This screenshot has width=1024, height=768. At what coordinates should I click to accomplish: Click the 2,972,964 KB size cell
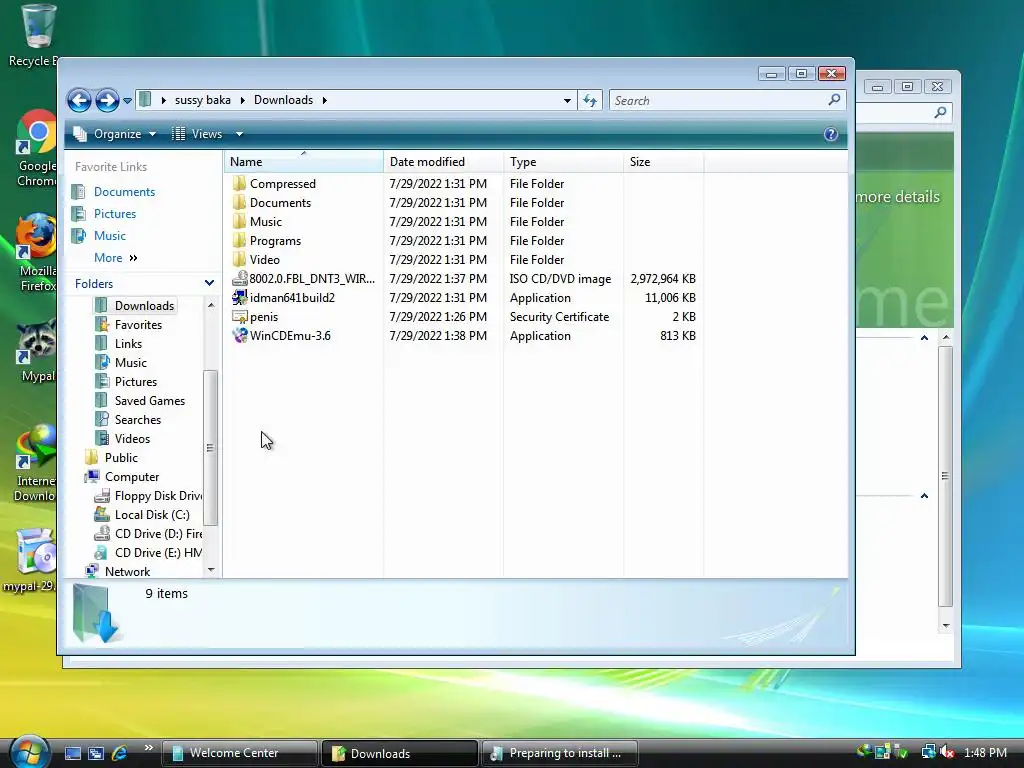tap(663, 278)
